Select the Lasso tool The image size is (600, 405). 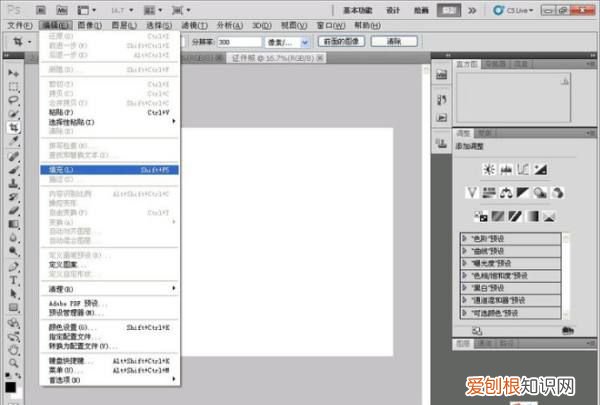pos(14,101)
